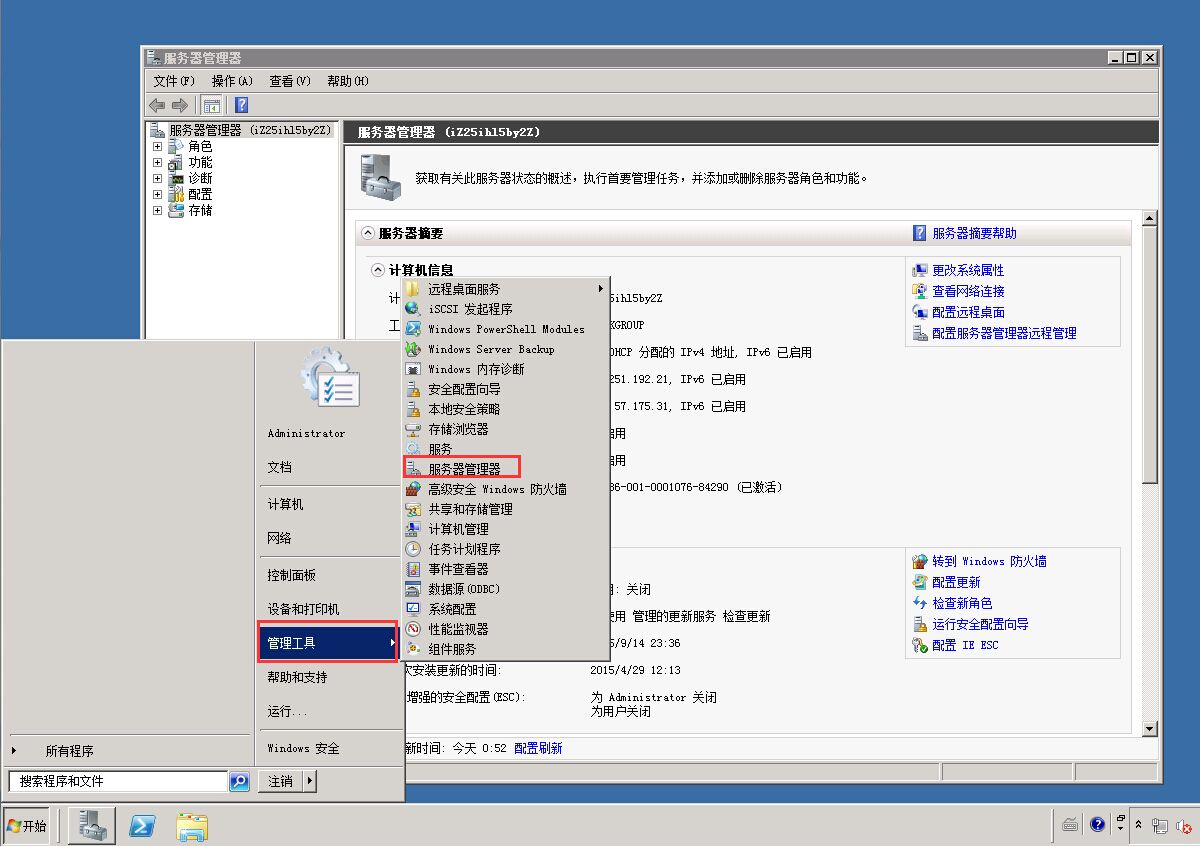Image resolution: width=1200 pixels, height=846 pixels.
Task: Click the 注销 button
Action: pos(280,782)
